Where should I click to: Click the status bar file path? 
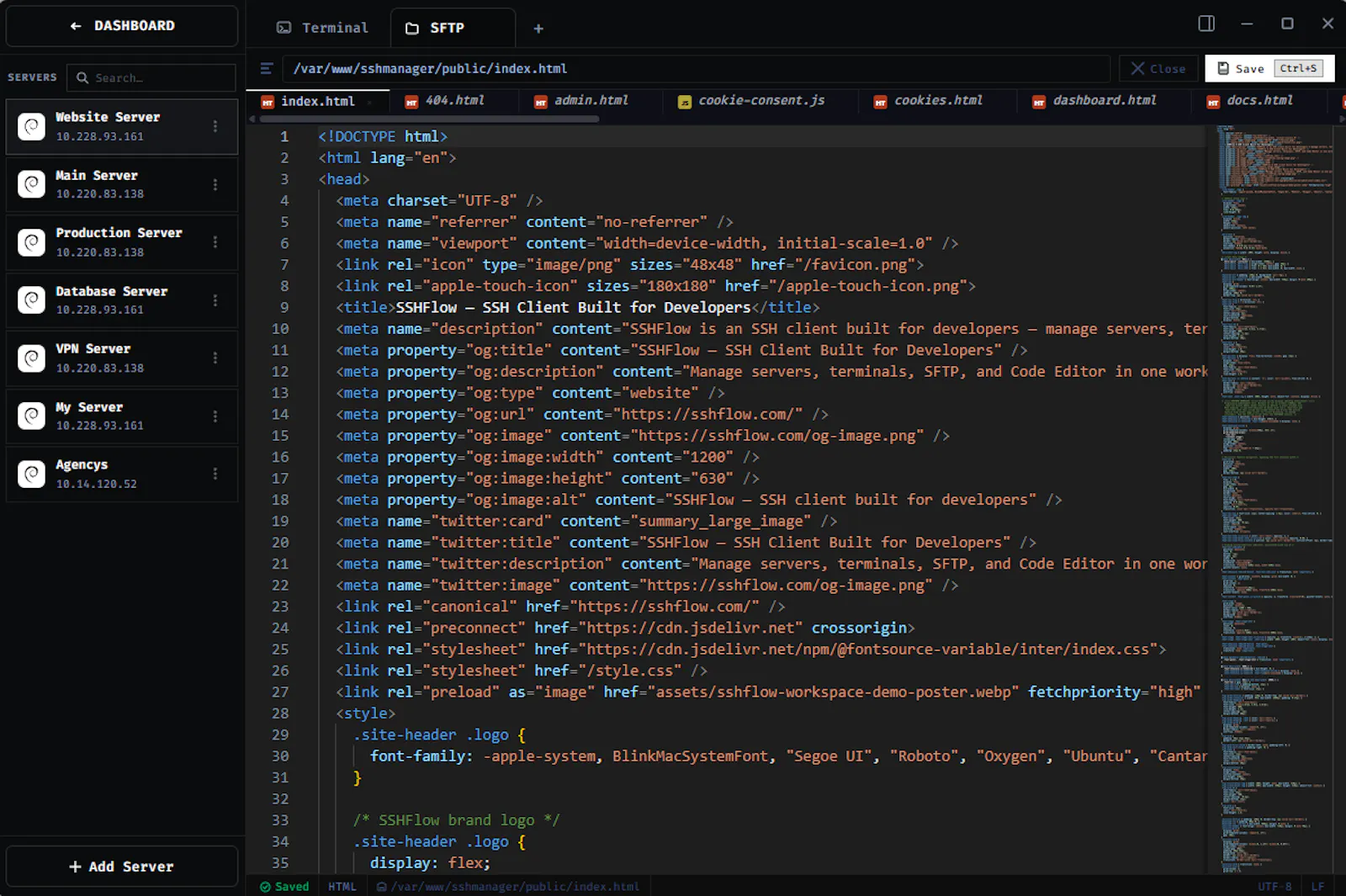(508, 887)
